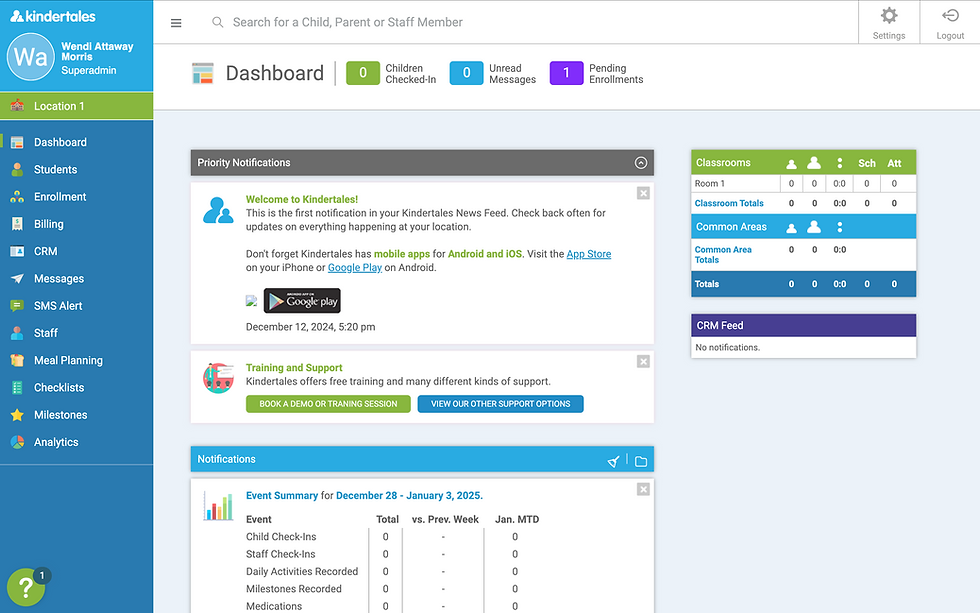The width and height of the screenshot is (980, 613).
Task: Click the search magnifier icon
Action: tap(218, 22)
